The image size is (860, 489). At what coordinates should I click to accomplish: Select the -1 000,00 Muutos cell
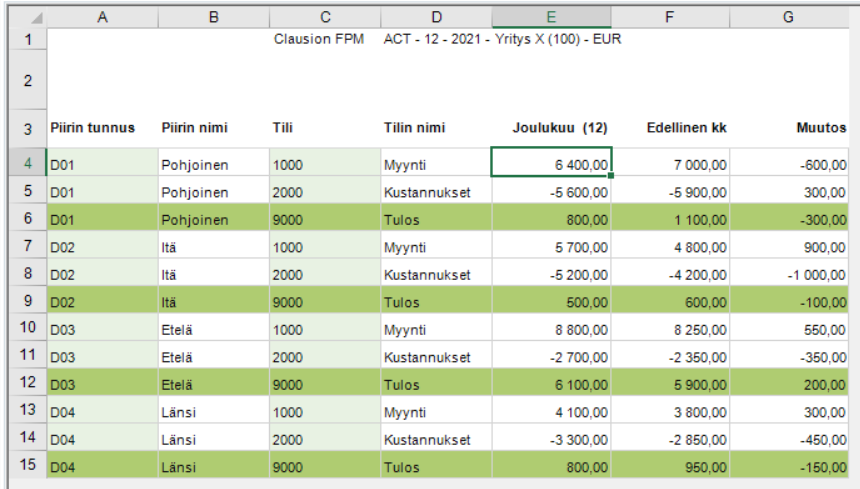click(789, 275)
